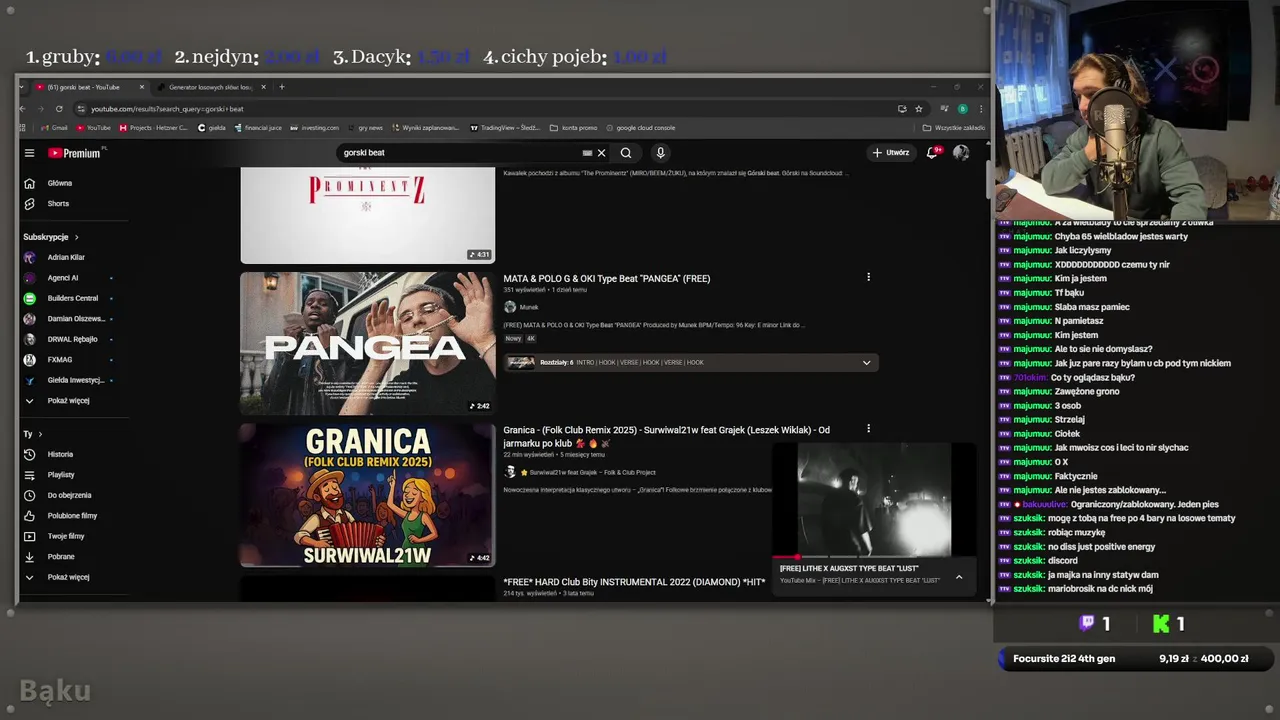This screenshot has width=1280, height=720.
Task: Open the account avatar menu
Action: click(x=961, y=153)
